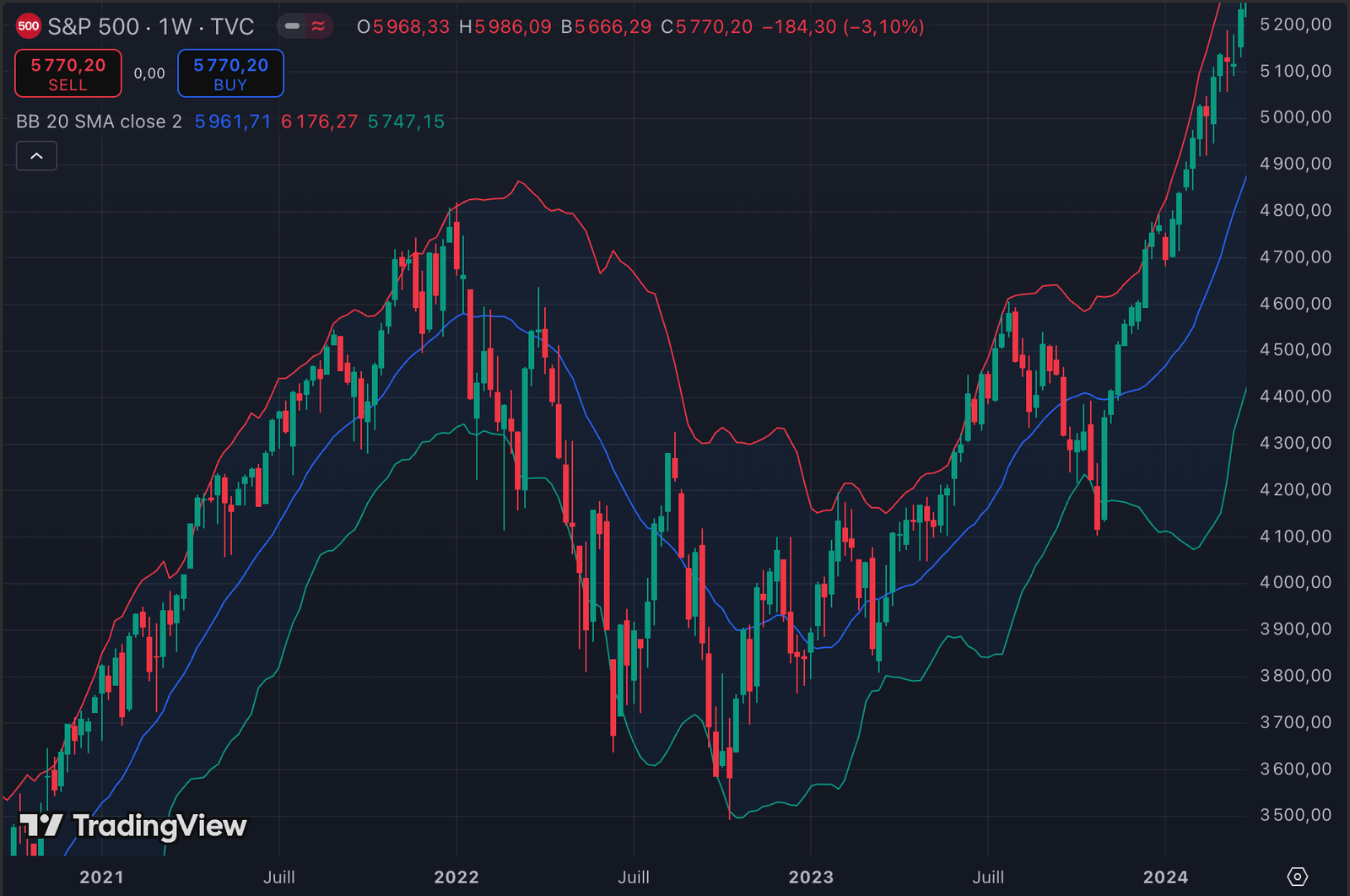This screenshot has width=1350, height=896.
Task: Click the 5200,00 price axis label
Action: click(x=1296, y=24)
